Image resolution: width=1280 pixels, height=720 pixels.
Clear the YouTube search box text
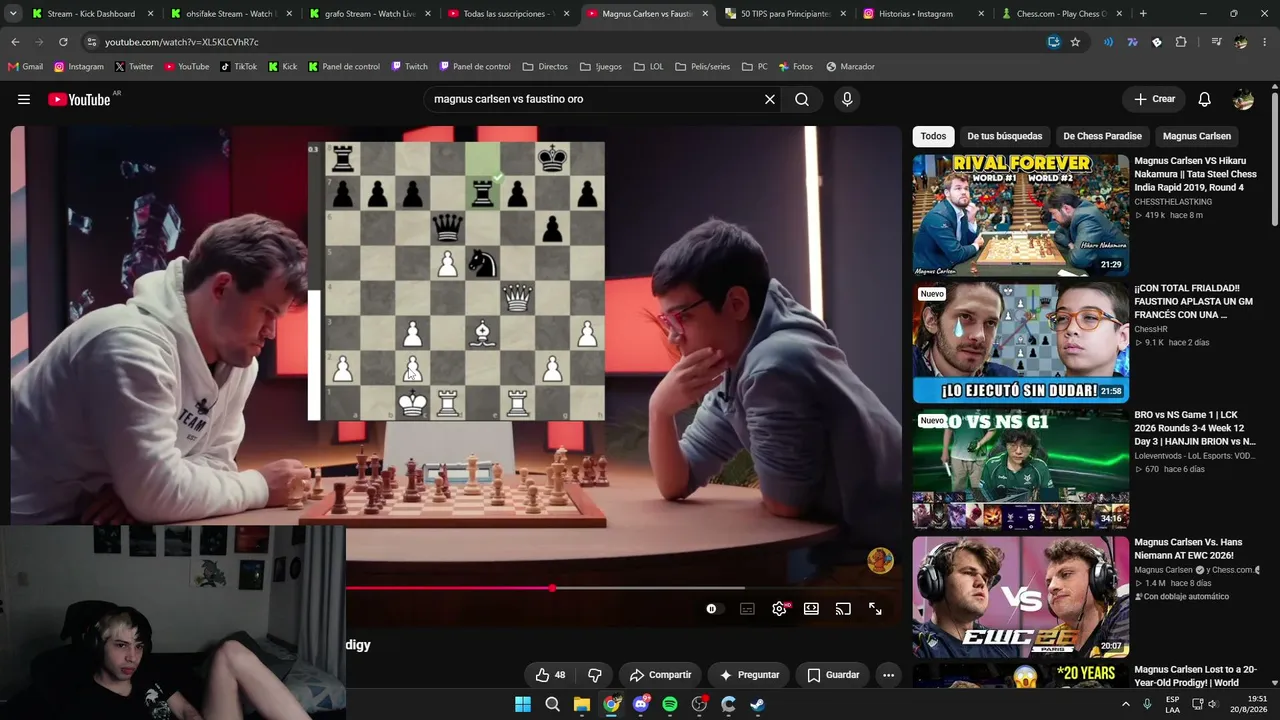(x=770, y=99)
